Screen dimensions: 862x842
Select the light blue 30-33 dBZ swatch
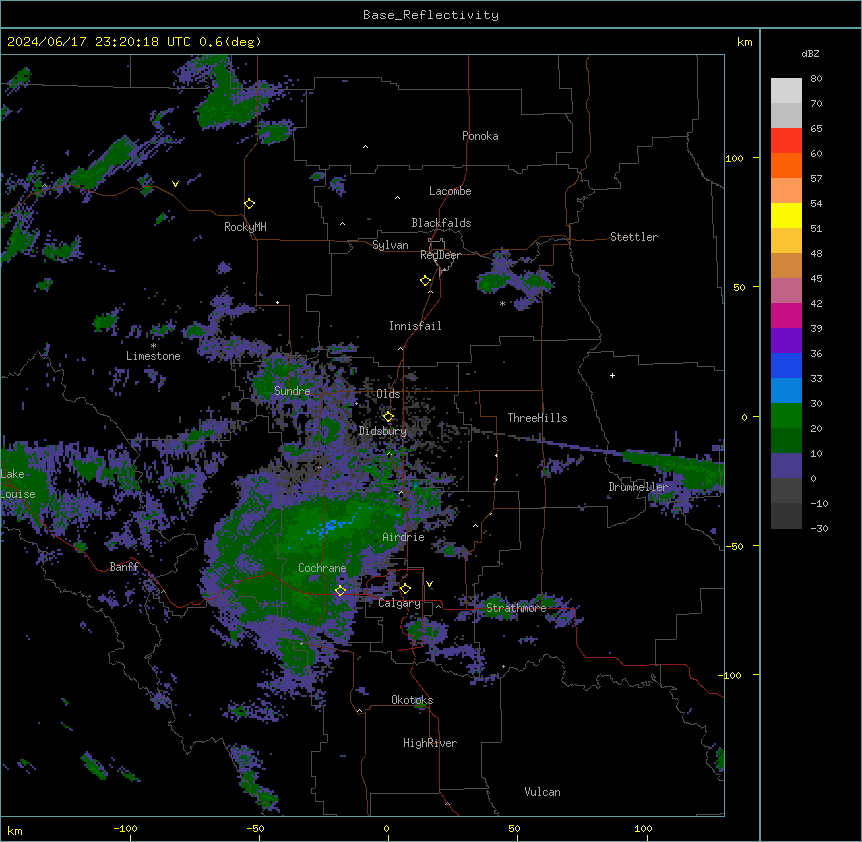[786, 390]
